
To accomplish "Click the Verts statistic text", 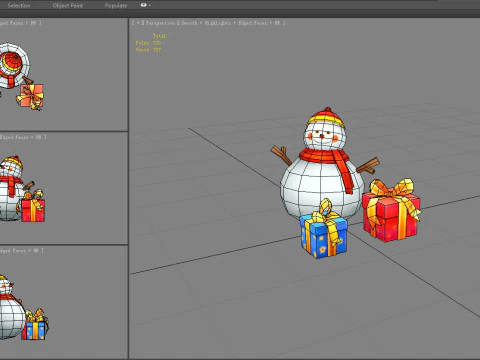I will click(x=148, y=50).
